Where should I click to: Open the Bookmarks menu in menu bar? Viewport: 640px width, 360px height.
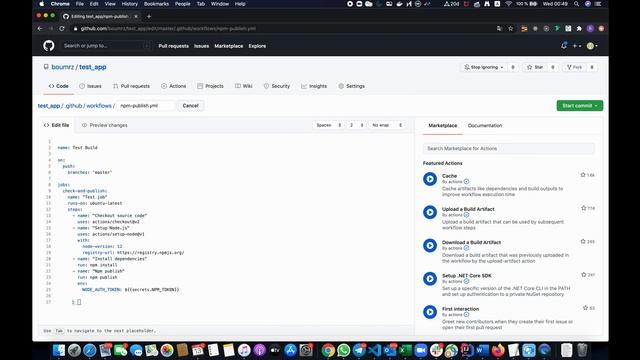tap(156, 4)
